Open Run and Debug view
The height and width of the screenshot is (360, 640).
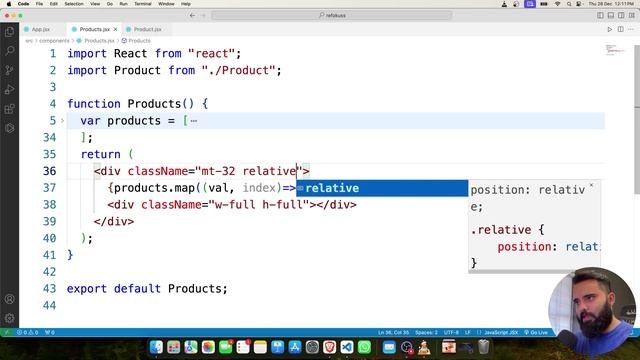pyautogui.click(x=9, y=89)
